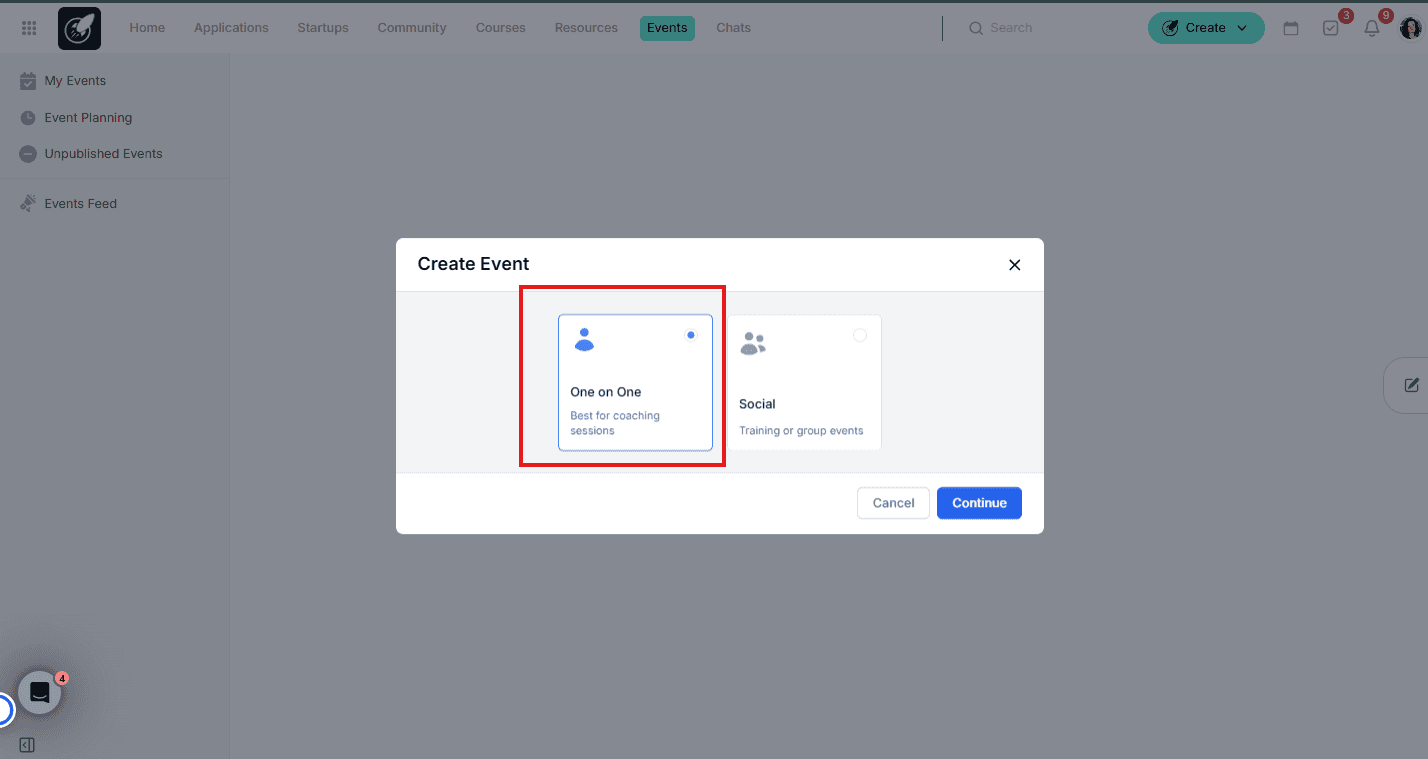Choose the Social event card
The width and height of the screenshot is (1428, 759).
click(804, 382)
